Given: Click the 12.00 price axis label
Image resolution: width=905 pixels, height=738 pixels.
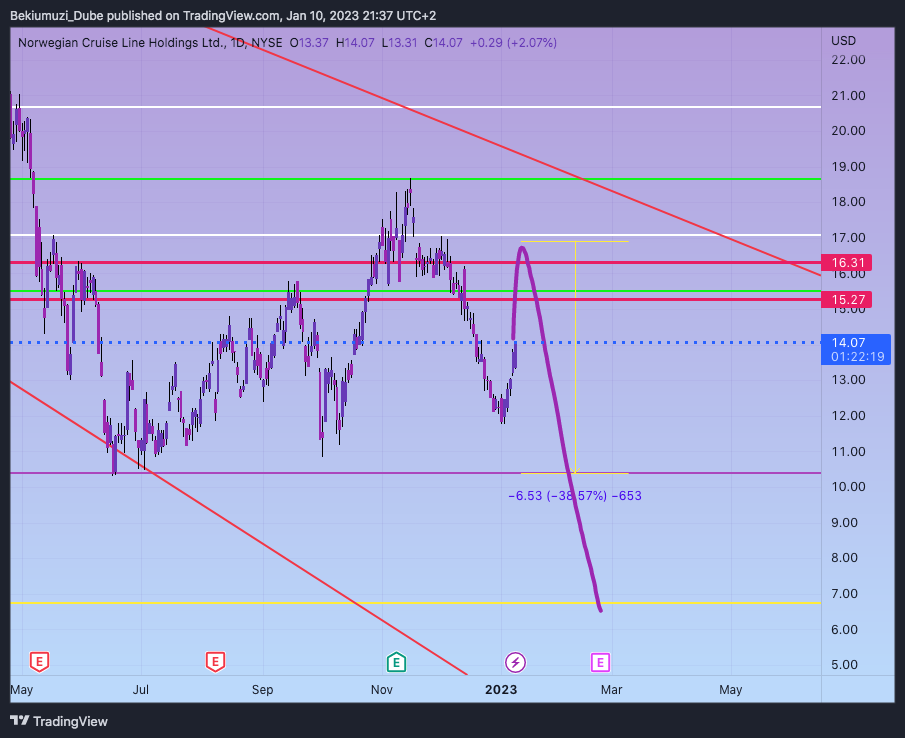Looking at the screenshot, I should click(x=848, y=415).
